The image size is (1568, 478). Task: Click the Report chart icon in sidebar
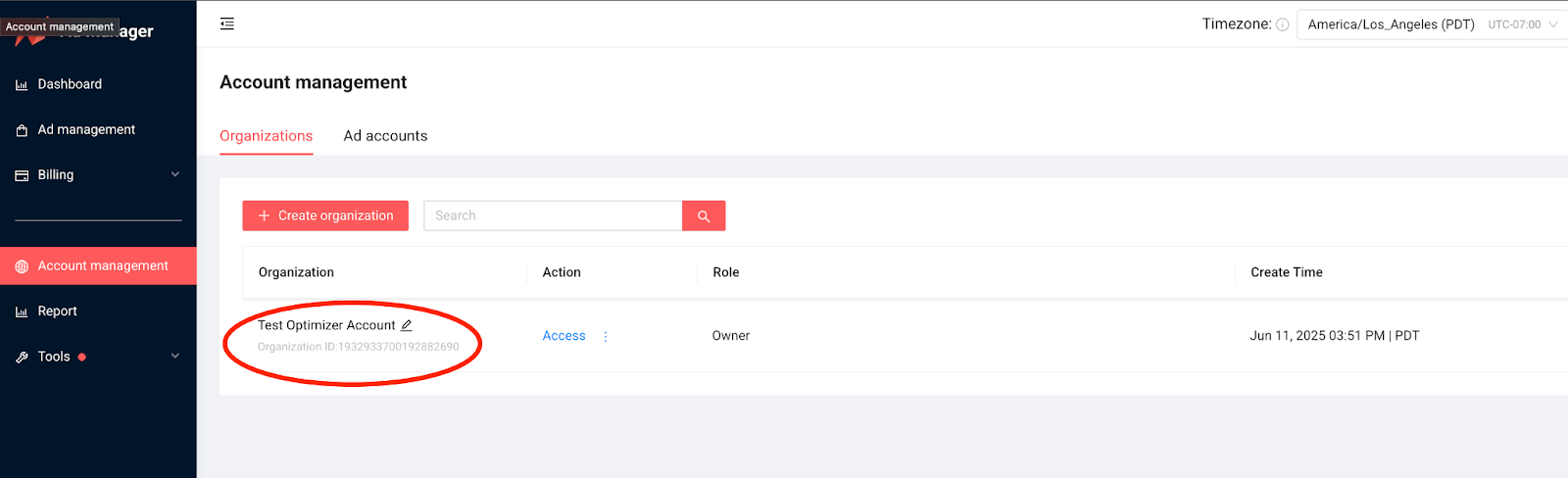tap(22, 311)
